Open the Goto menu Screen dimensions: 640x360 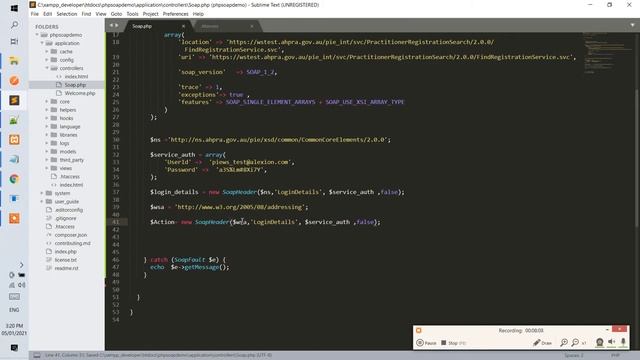[116, 14]
